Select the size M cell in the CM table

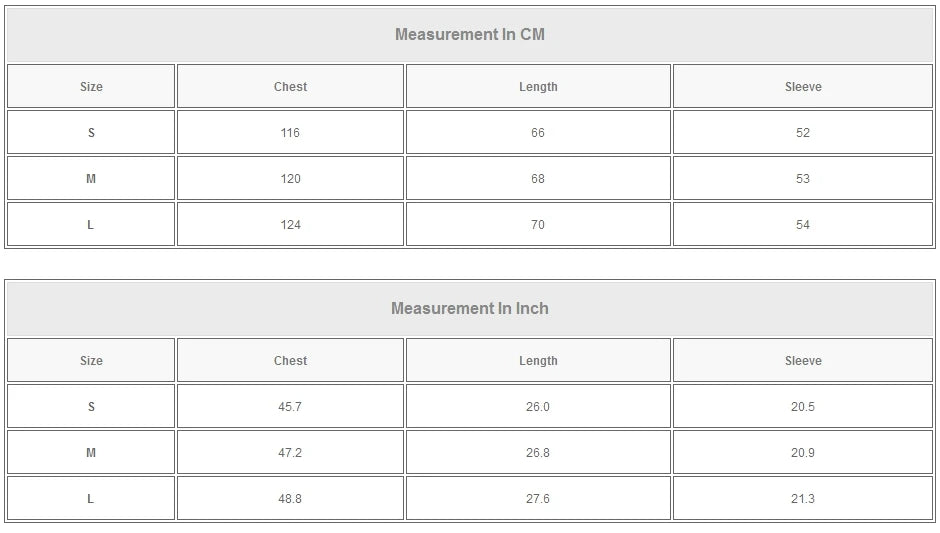(91, 179)
